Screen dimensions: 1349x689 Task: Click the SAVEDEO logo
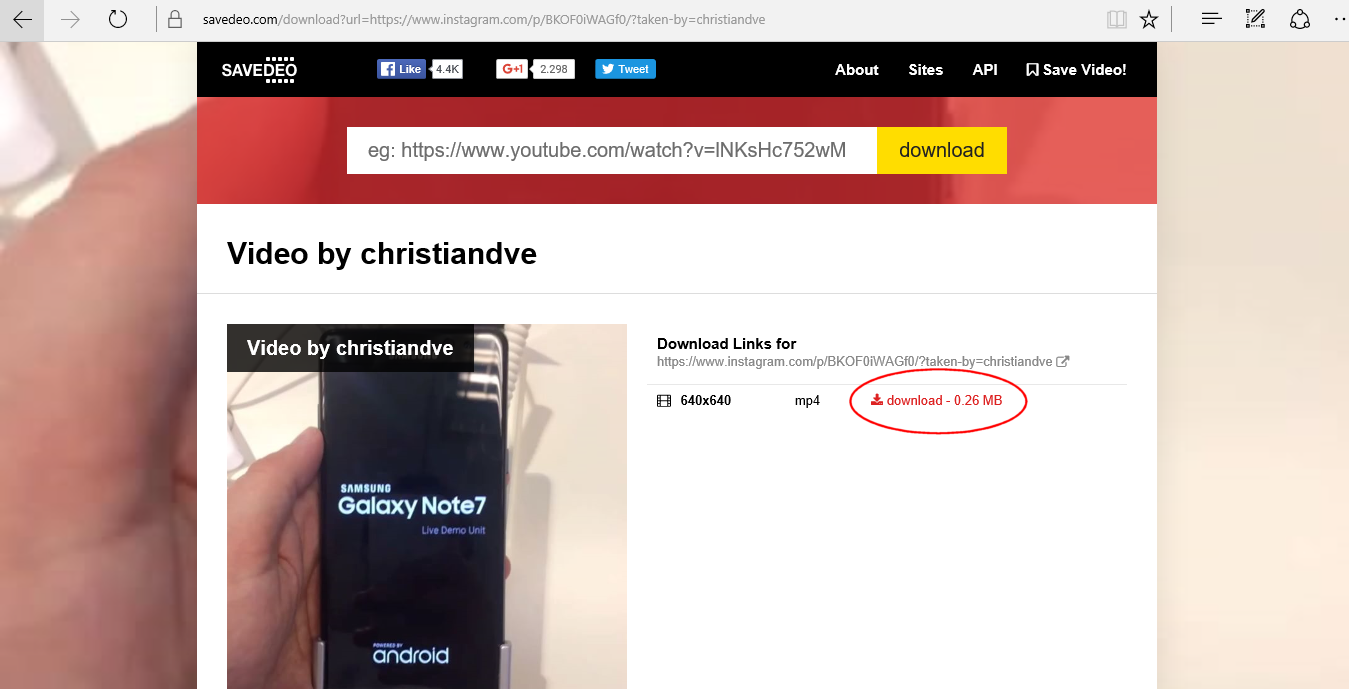(x=259, y=69)
